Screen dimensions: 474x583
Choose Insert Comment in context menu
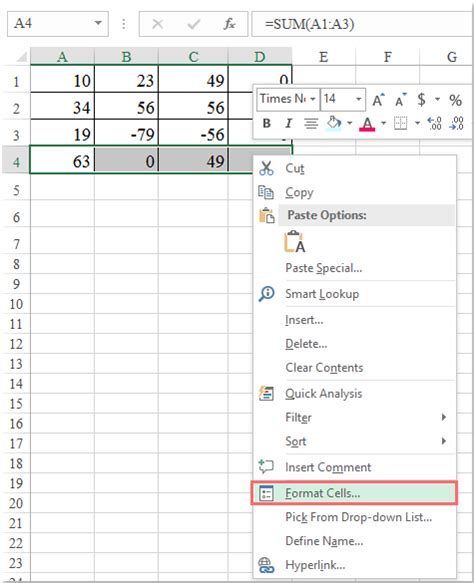tap(354, 467)
